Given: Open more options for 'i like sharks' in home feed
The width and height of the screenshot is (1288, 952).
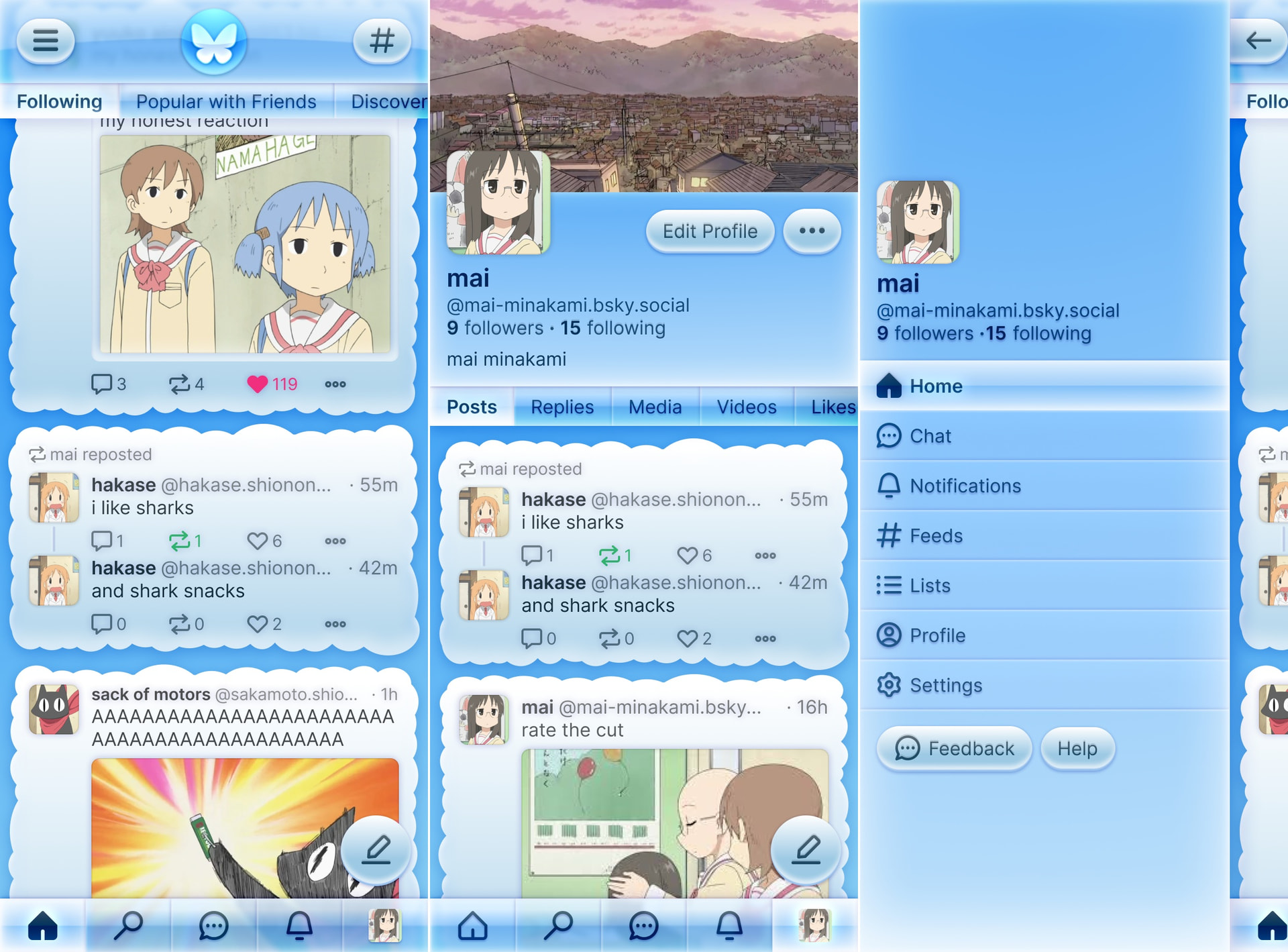Looking at the screenshot, I should pyautogui.click(x=335, y=541).
